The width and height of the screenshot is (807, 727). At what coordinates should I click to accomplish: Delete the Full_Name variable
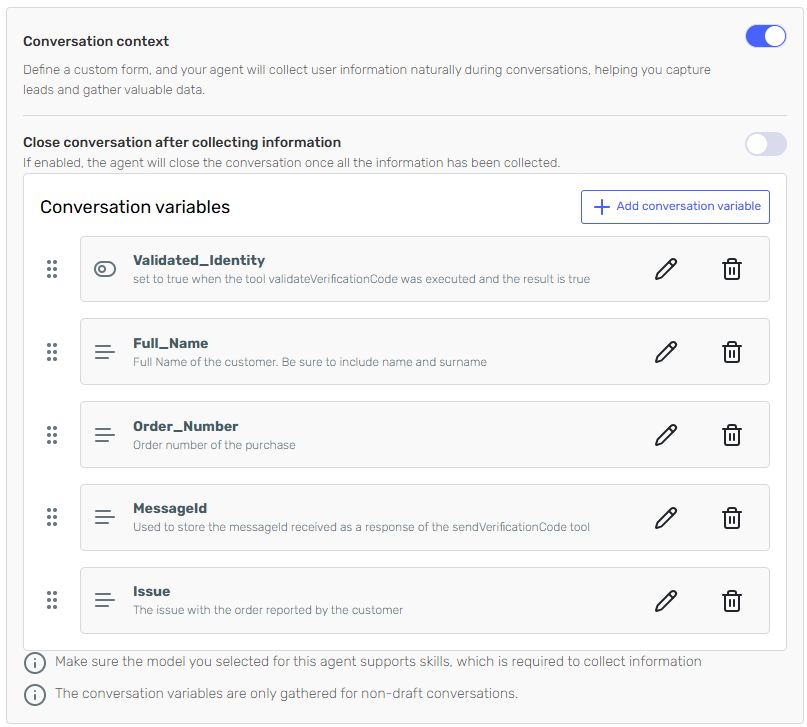[732, 352]
